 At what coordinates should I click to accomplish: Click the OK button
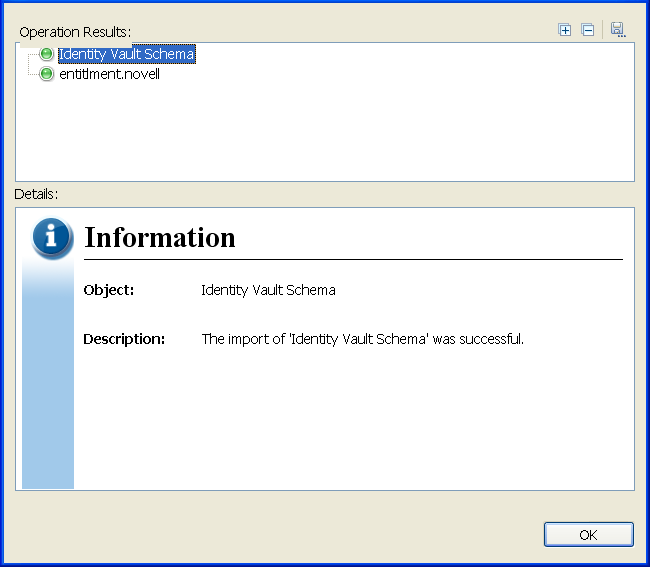pyautogui.click(x=588, y=535)
